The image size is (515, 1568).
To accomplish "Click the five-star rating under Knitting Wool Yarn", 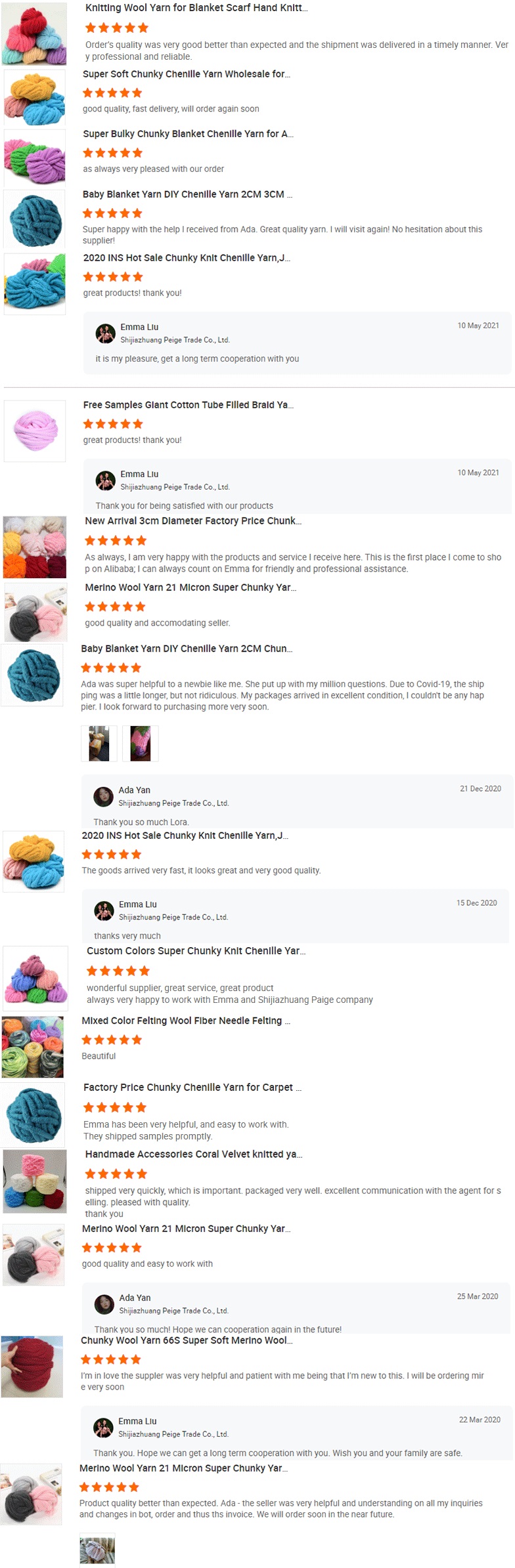I will [x=117, y=28].
